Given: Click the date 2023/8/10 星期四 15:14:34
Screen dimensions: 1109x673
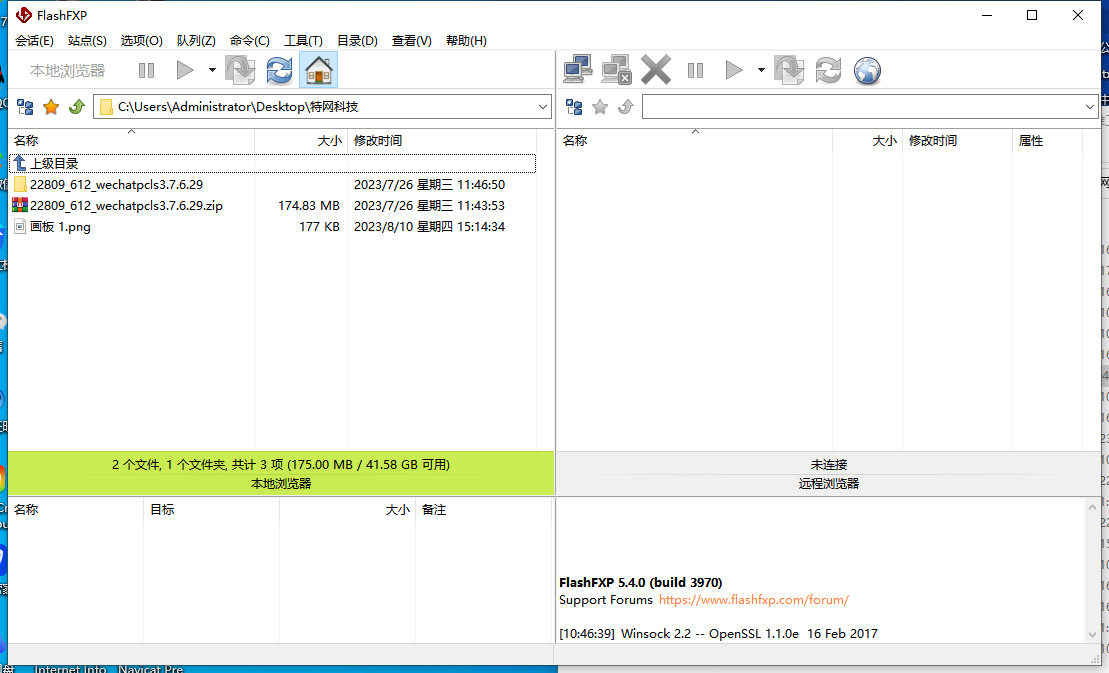Looking at the screenshot, I should point(429,227).
